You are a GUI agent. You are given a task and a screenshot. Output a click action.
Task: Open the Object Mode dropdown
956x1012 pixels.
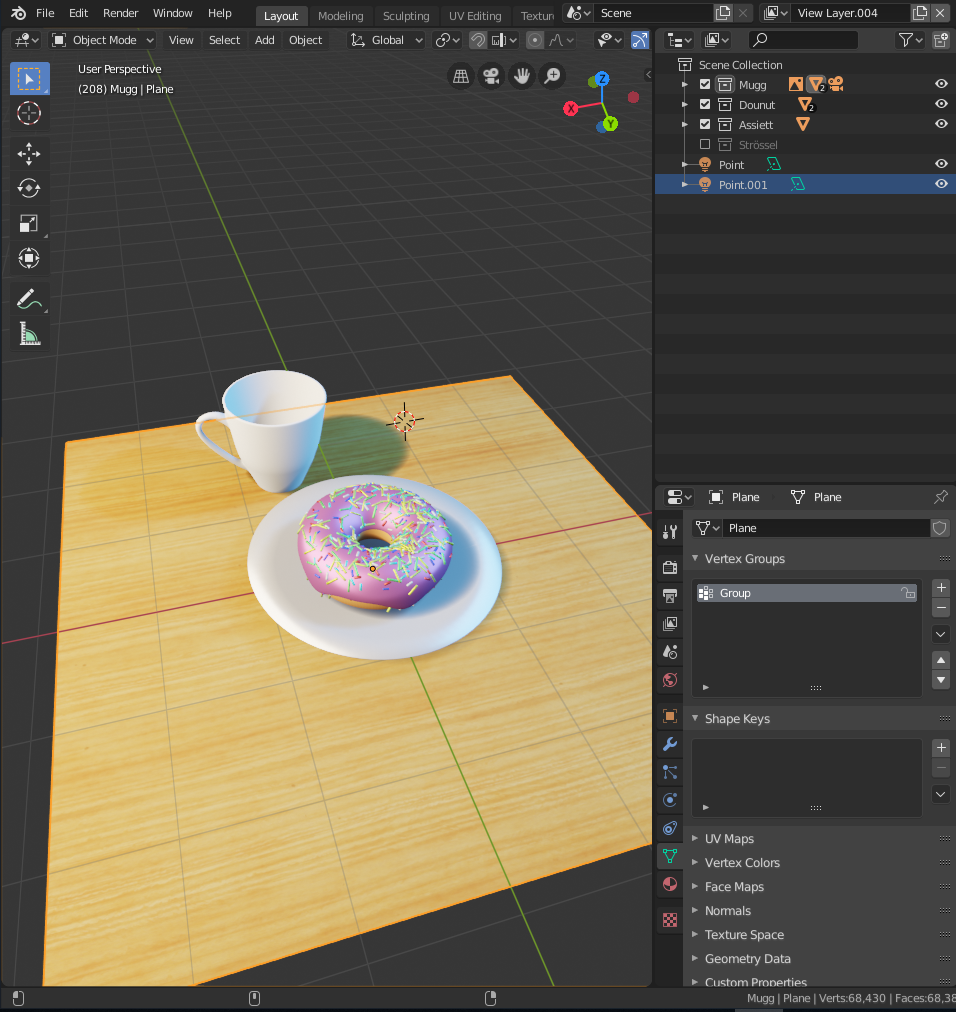pyautogui.click(x=103, y=40)
